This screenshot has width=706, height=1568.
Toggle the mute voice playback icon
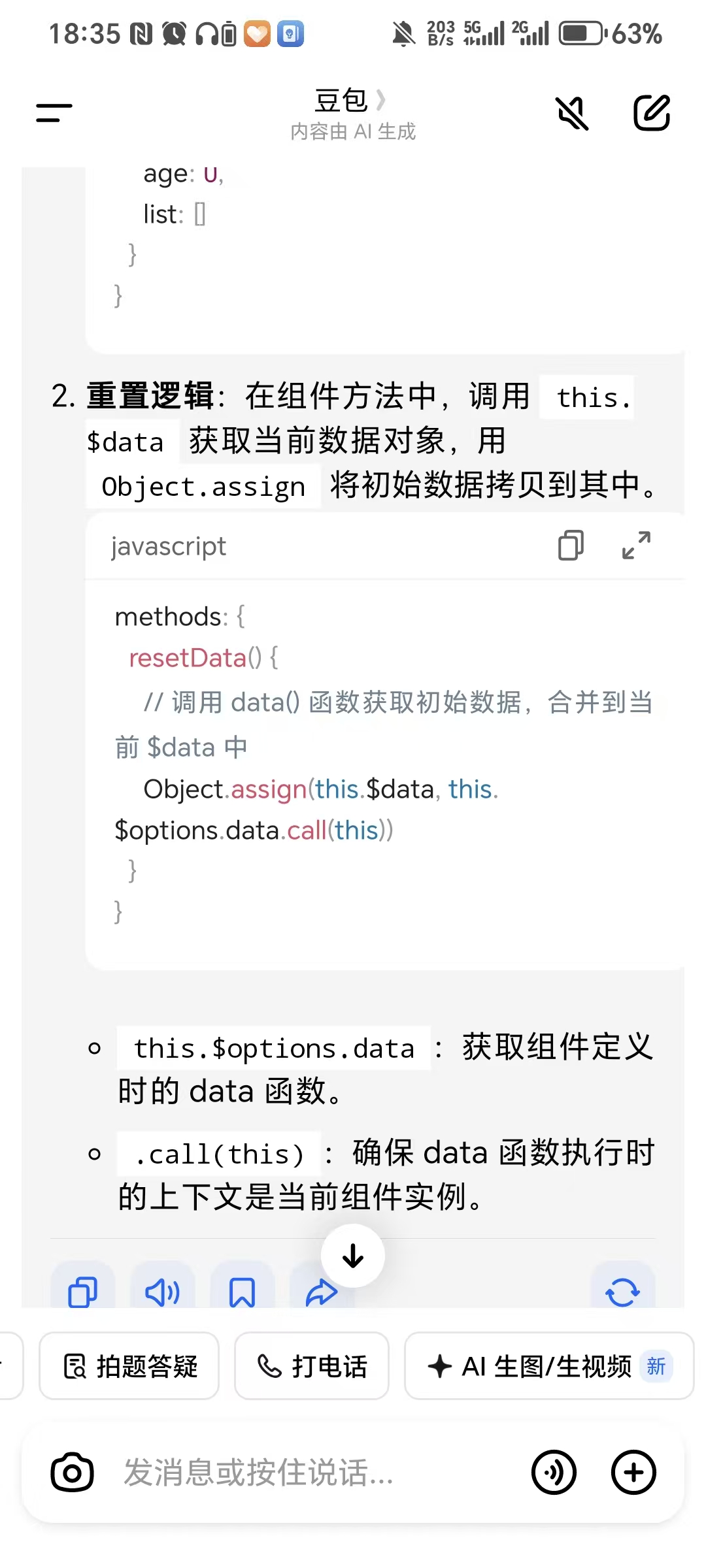click(x=572, y=113)
